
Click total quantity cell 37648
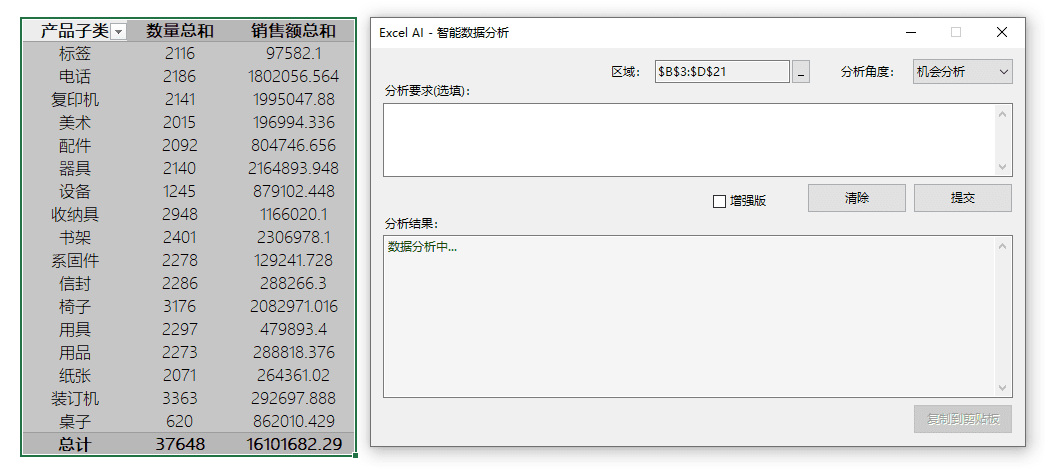point(180,444)
